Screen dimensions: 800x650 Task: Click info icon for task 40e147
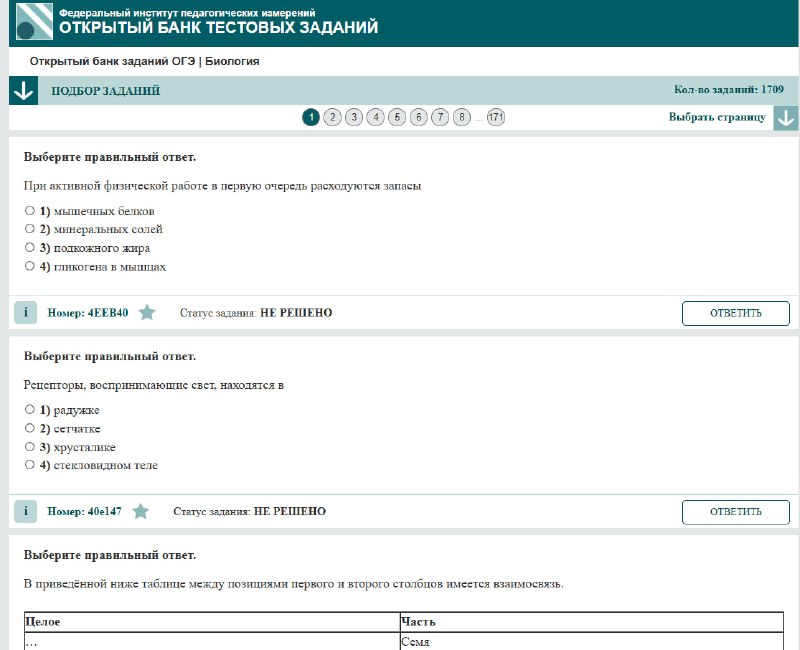click(x=25, y=512)
